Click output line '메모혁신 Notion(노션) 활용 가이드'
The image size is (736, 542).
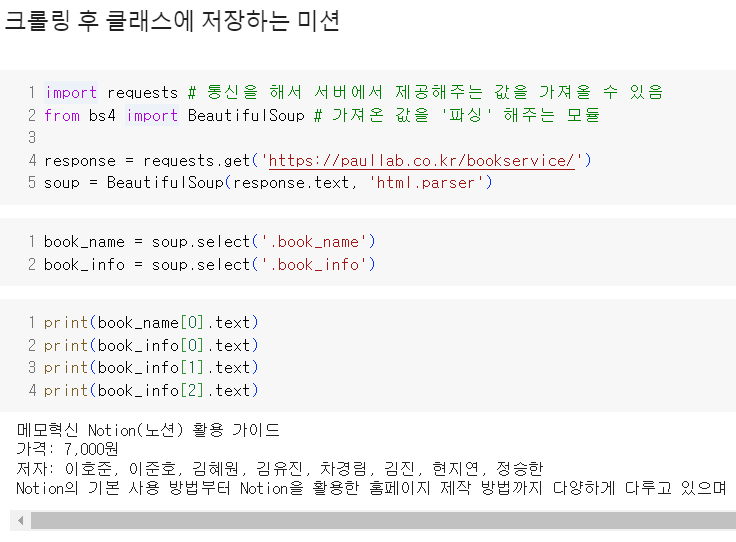148,430
